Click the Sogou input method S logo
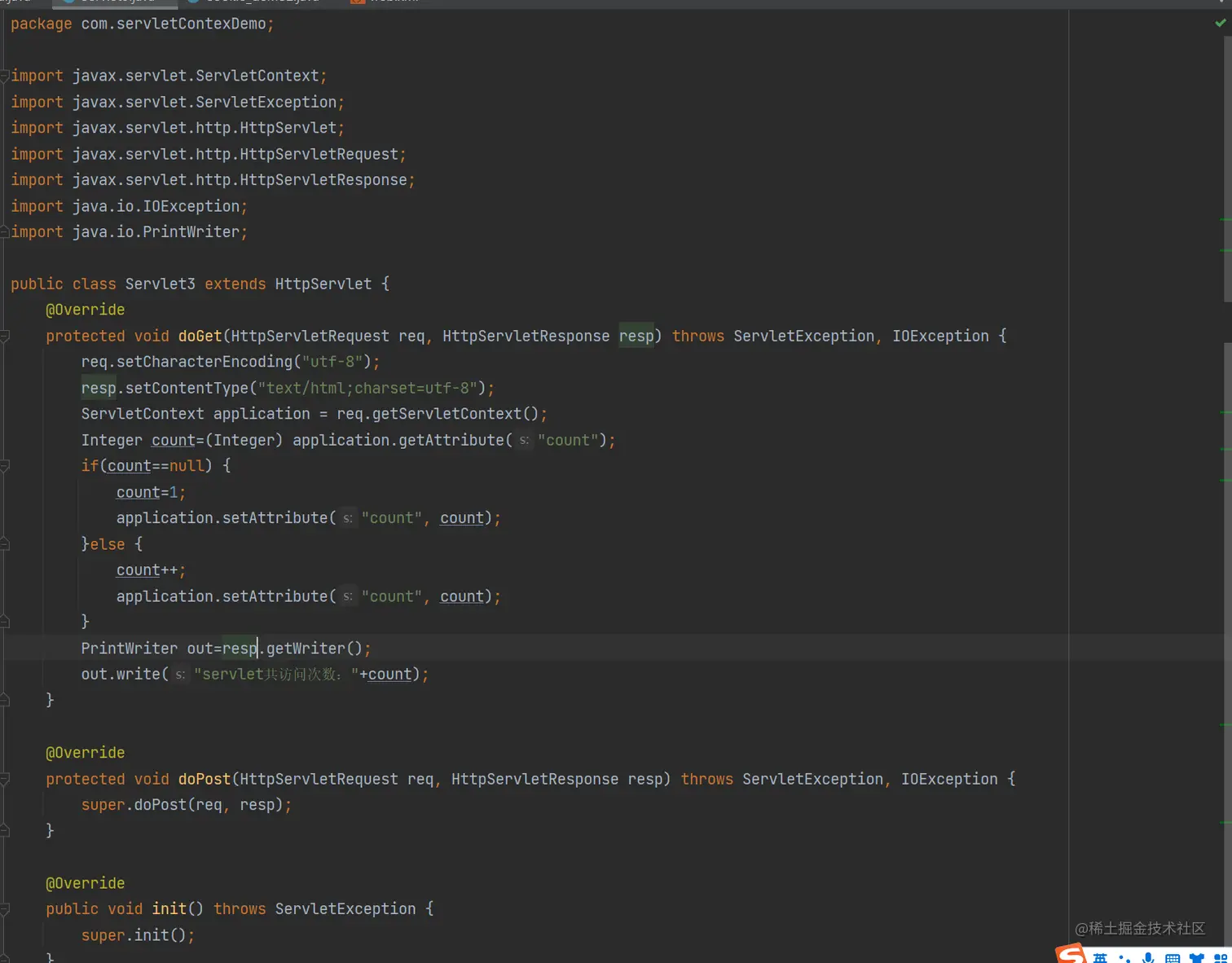Screen dimensions: 1232x963 point(1071,954)
